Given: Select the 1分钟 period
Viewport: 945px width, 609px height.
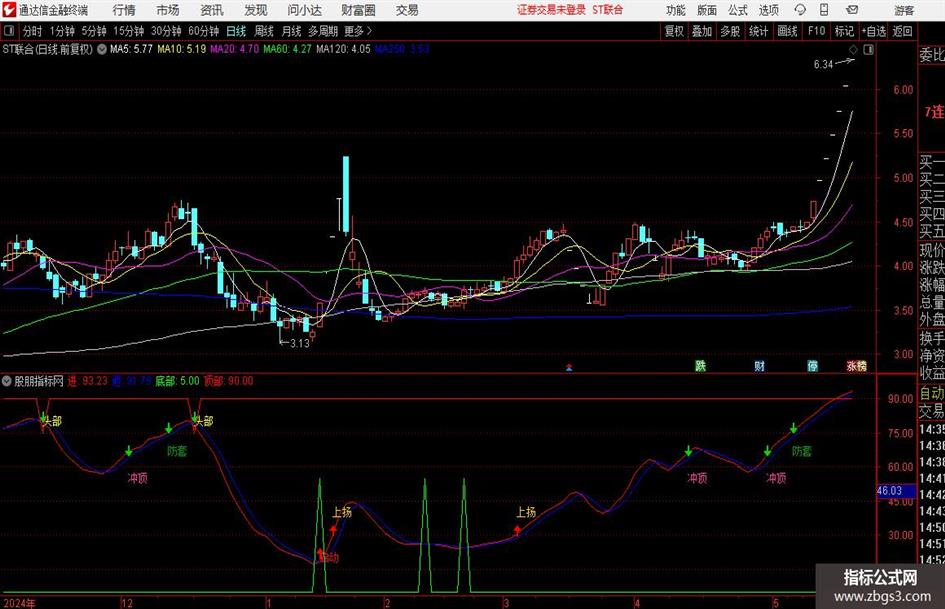Looking at the screenshot, I should coord(61,31).
